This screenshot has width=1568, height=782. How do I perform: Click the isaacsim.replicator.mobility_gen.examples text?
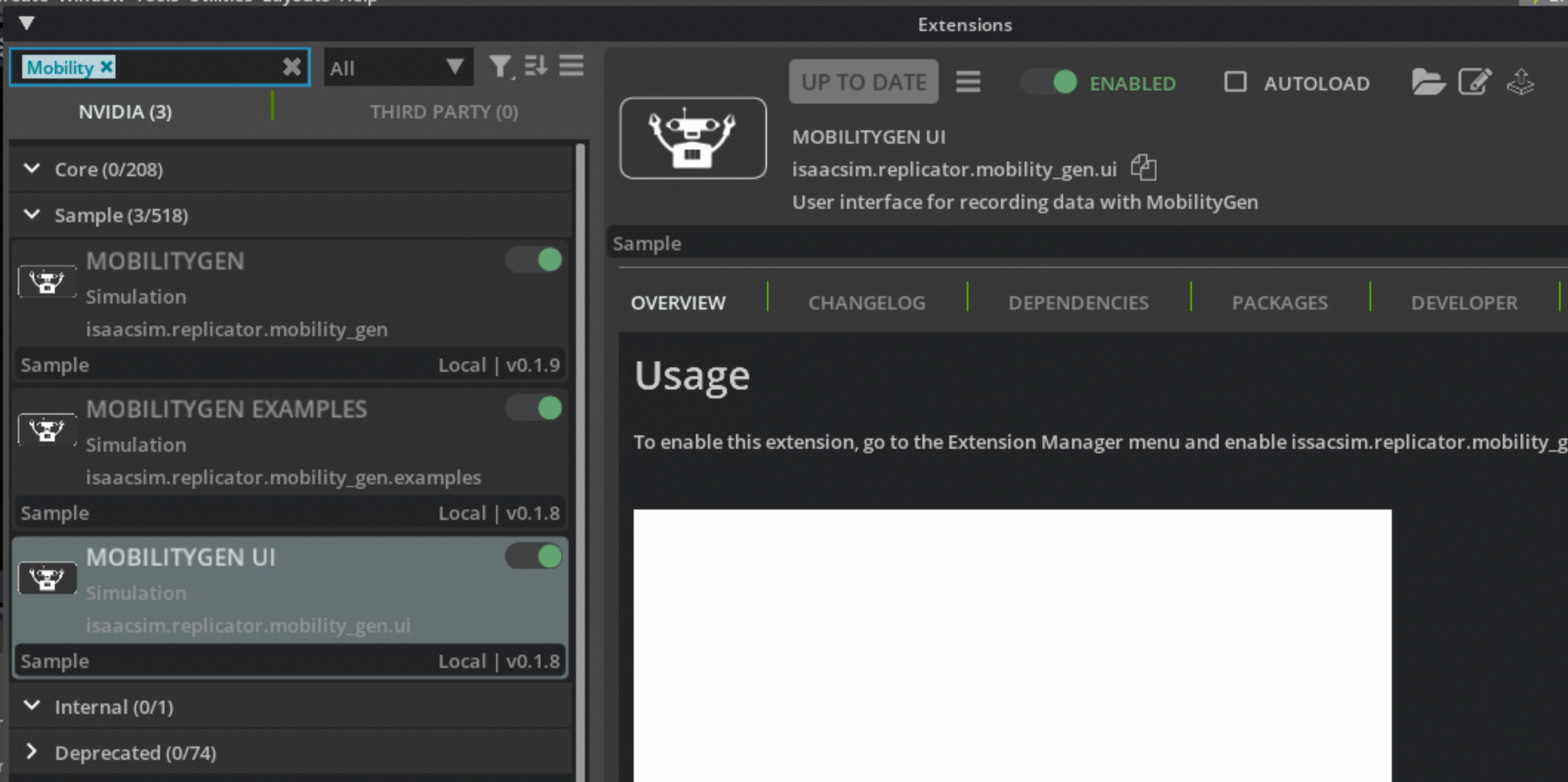point(284,478)
